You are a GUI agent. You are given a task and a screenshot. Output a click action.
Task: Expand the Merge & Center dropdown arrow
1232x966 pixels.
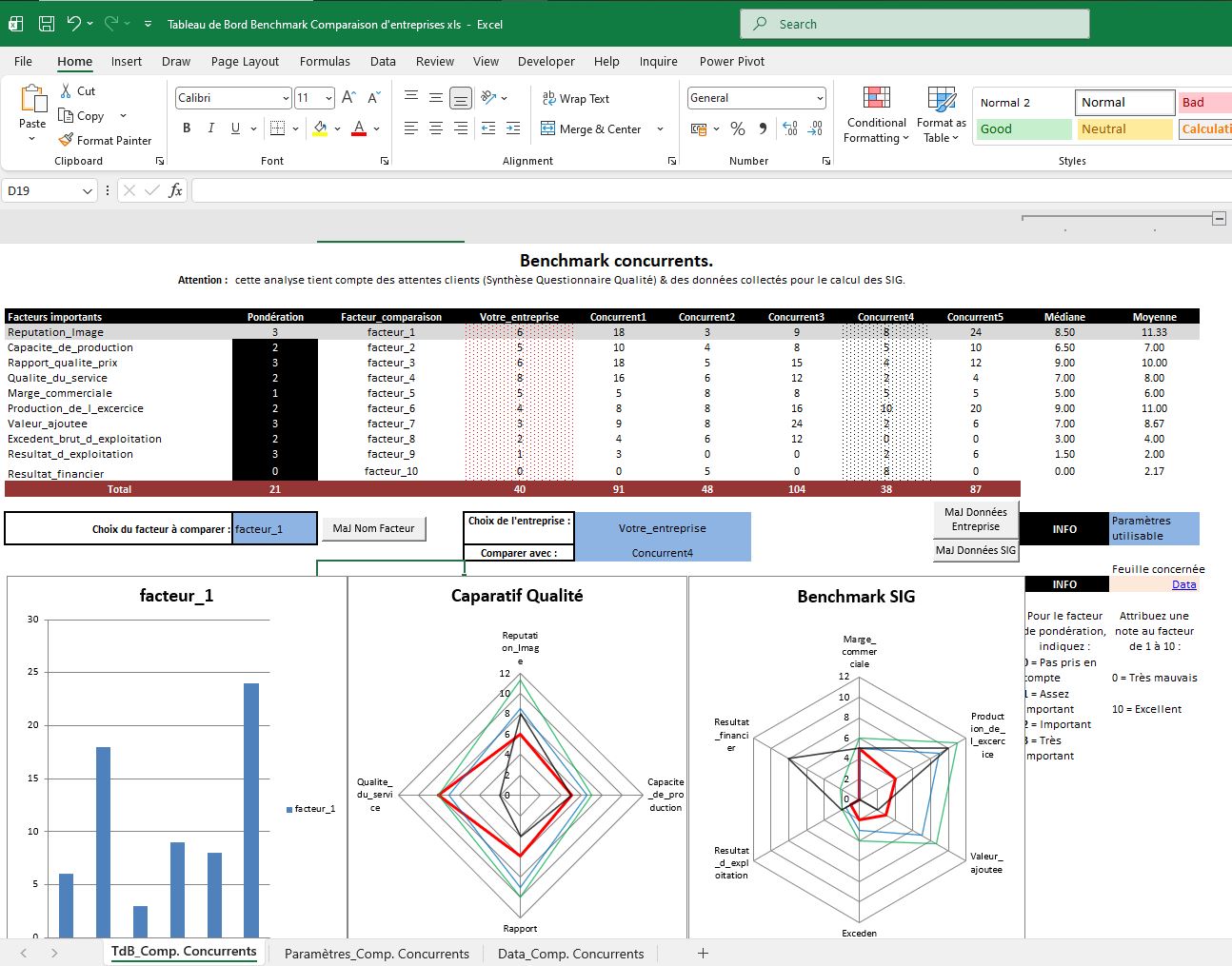pos(660,128)
